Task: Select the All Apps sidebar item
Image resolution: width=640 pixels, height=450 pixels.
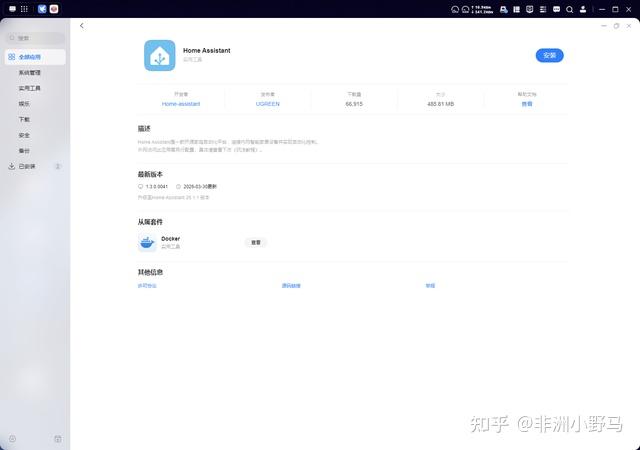Action: pyautogui.click(x=35, y=57)
